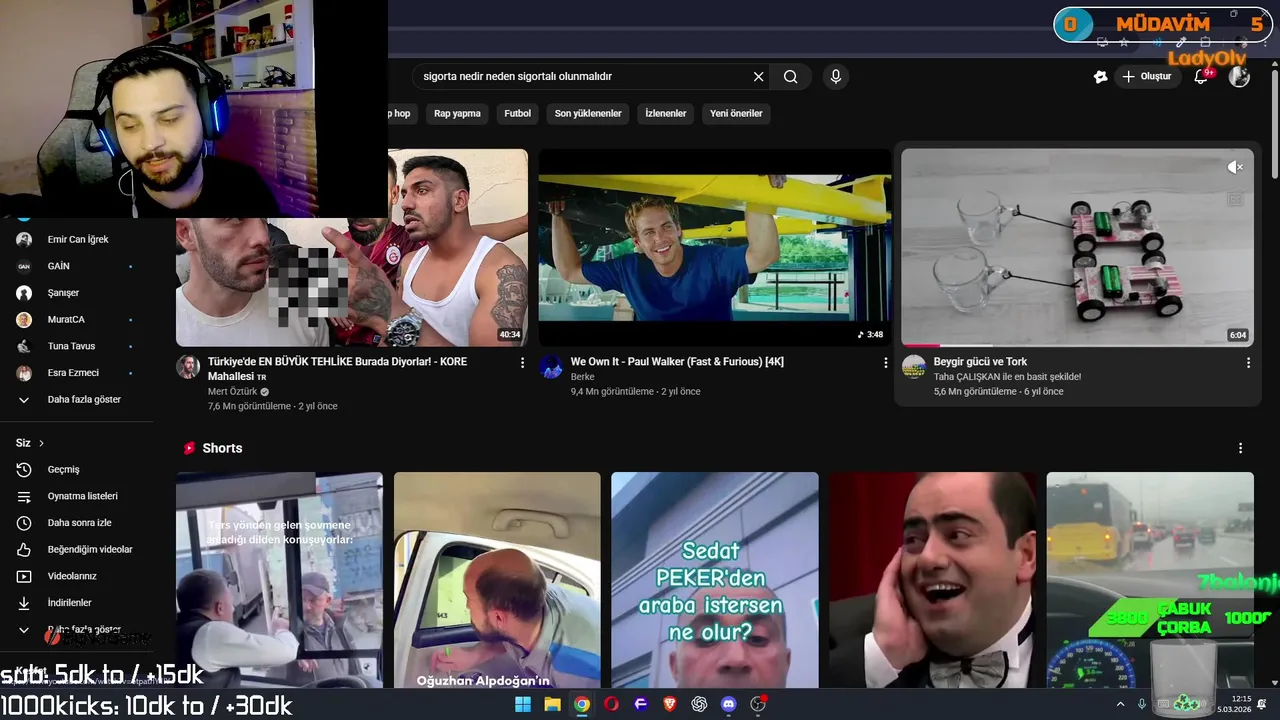Open Taha ÇALIŞKAN channel avatar
Viewport: 1280px width, 720px height.
(x=914, y=367)
